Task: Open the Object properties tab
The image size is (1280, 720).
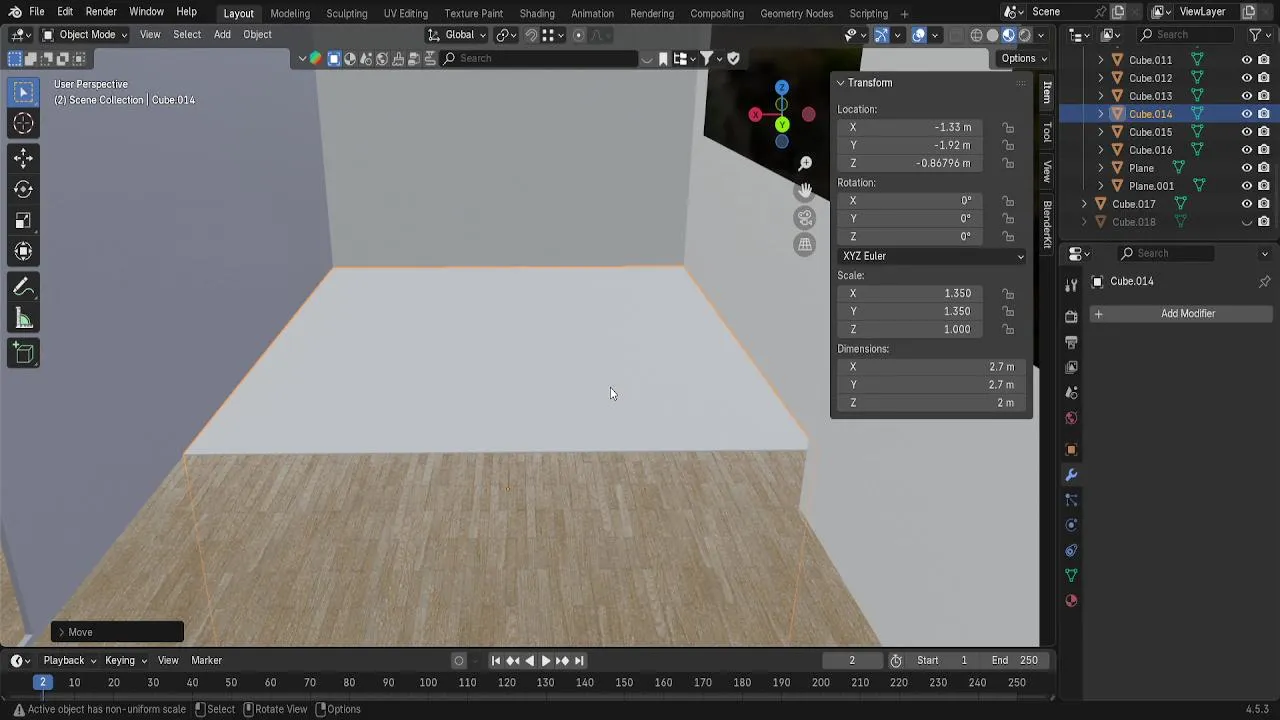Action: tap(1071, 450)
